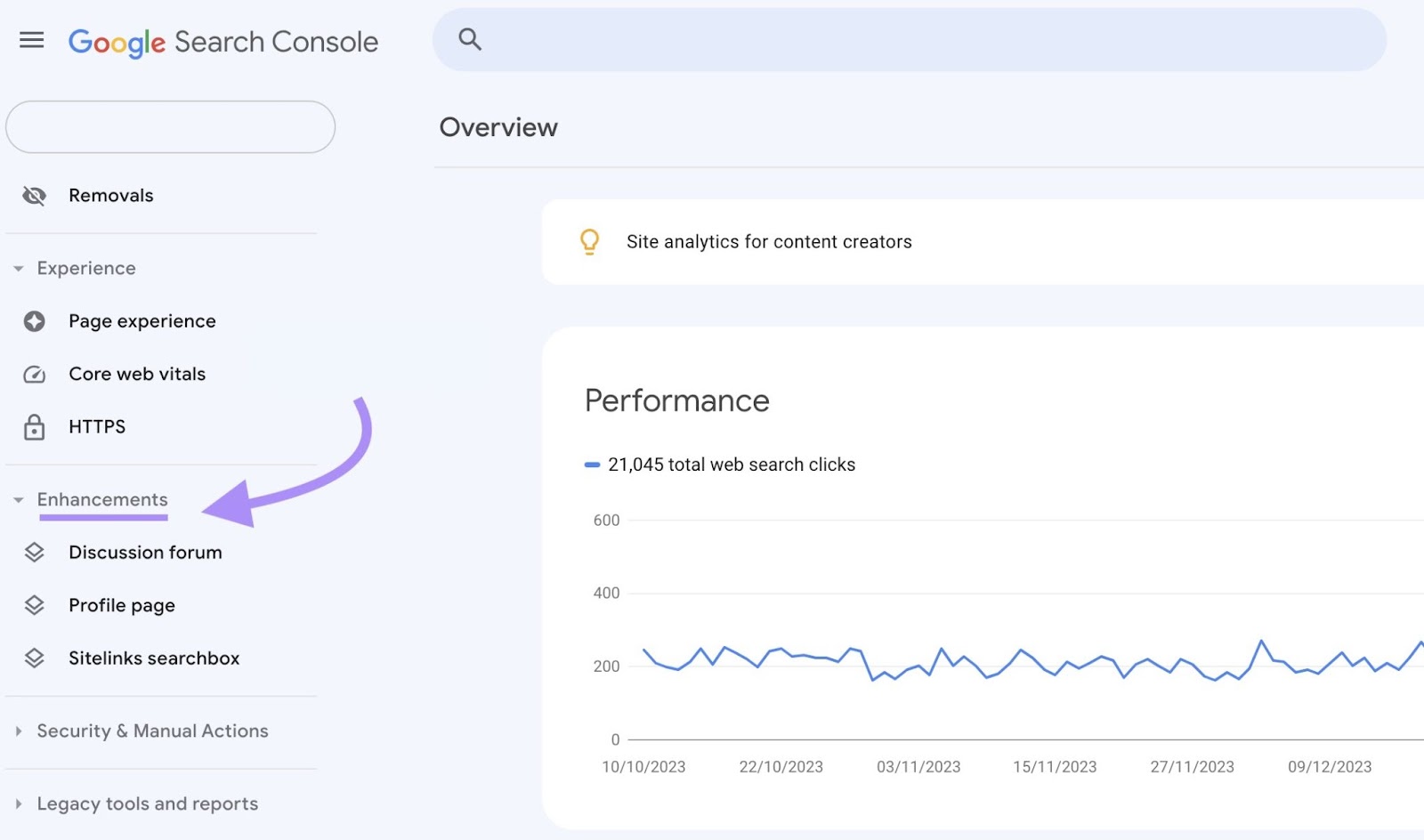Click the Removals crossed-eye icon
The width and height of the screenshot is (1424, 840).
[33, 195]
